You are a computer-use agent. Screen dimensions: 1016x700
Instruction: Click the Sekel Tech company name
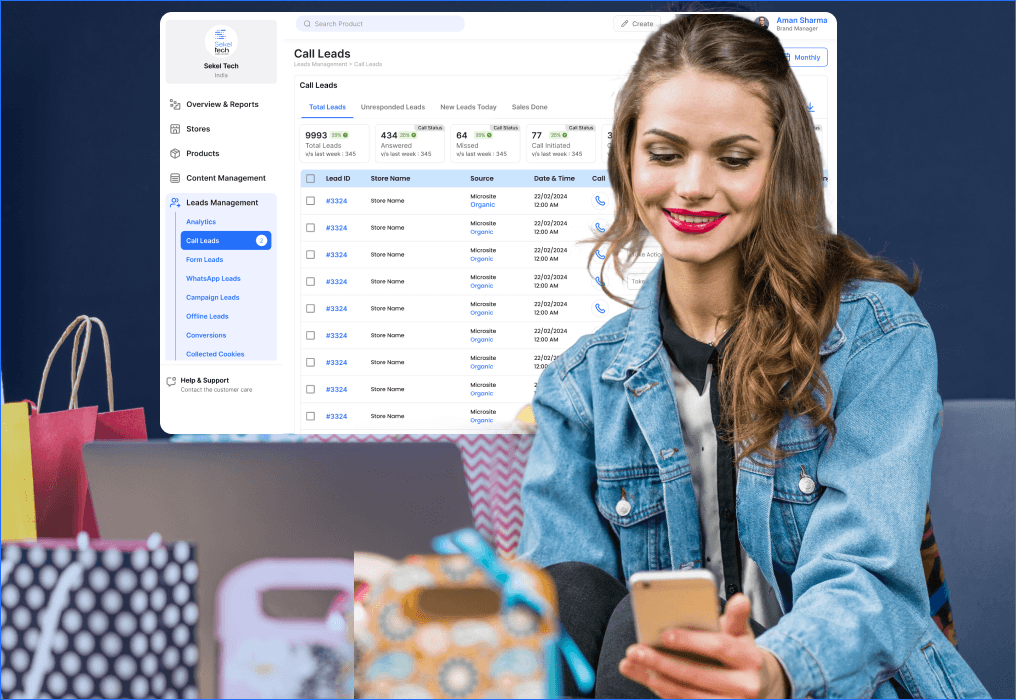coord(221,66)
